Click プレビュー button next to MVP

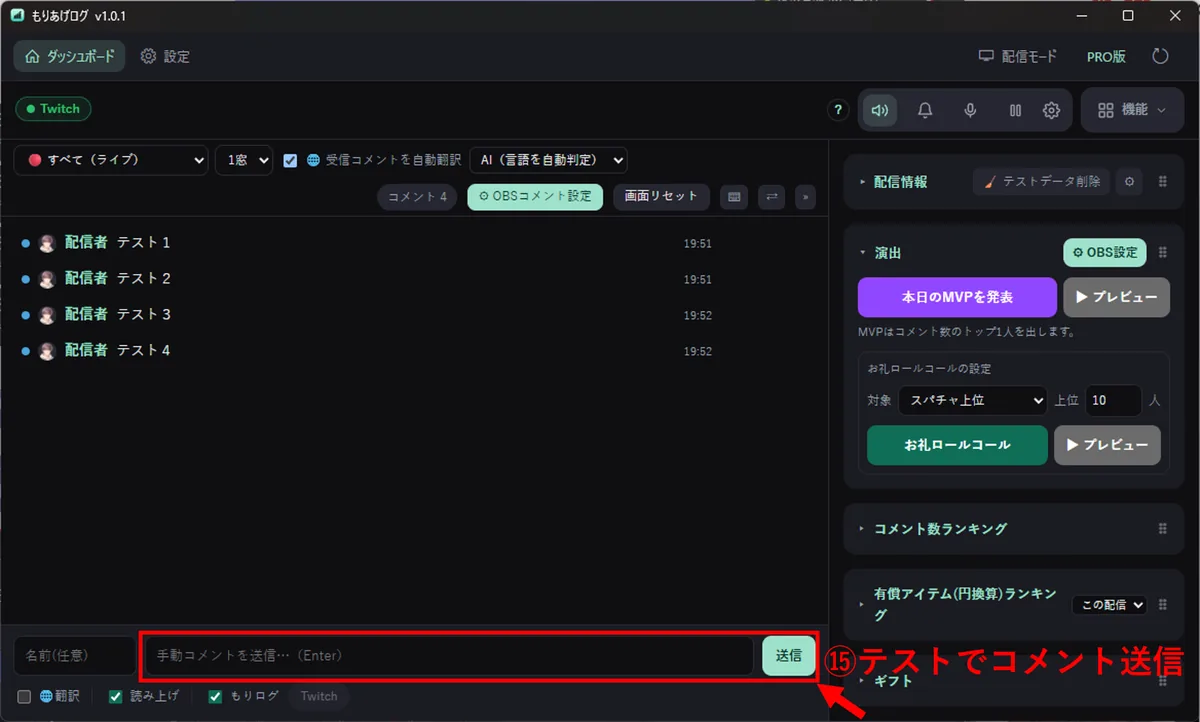tap(1116, 297)
